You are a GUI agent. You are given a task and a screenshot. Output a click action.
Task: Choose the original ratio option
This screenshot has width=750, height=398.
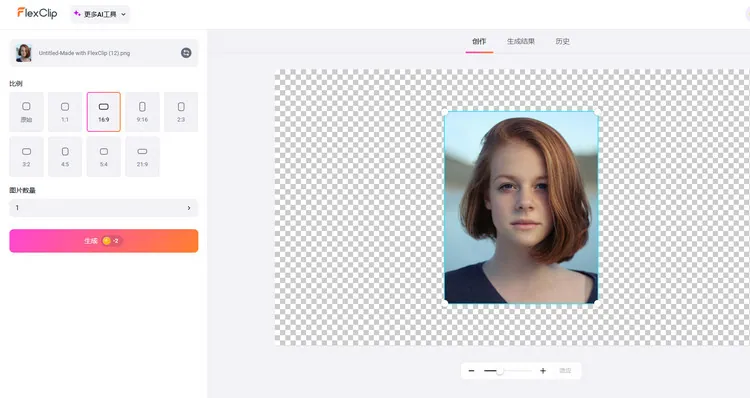pyautogui.click(x=26, y=112)
